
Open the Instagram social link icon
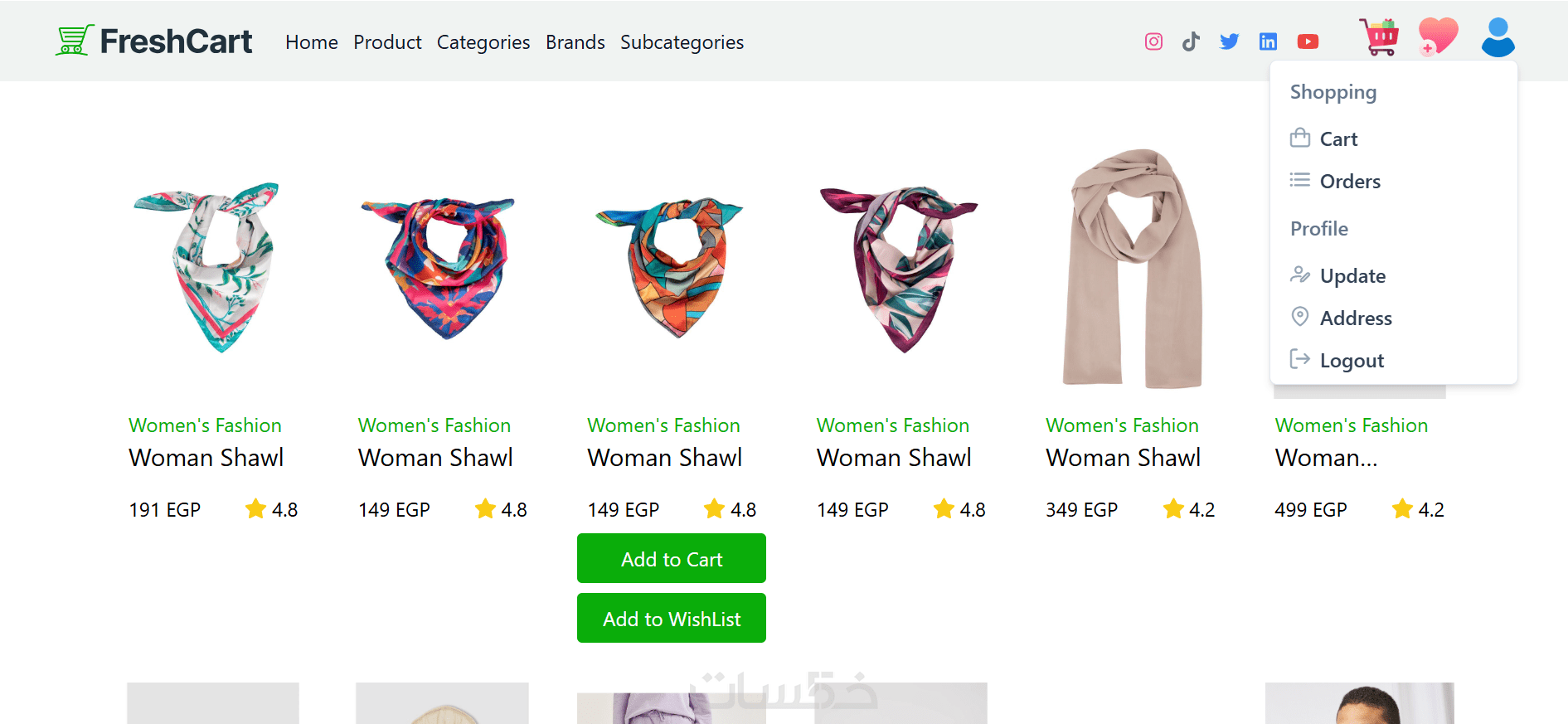1153,41
